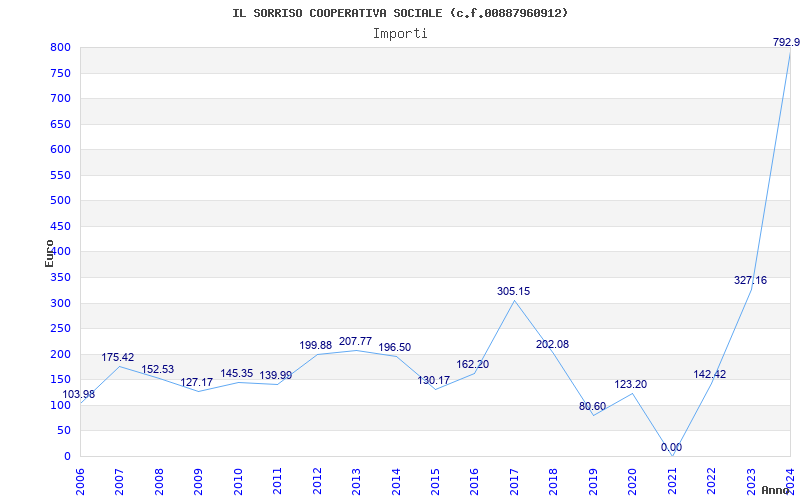
Task: Click the 2023 x-axis year label
Action: point(751,482)
